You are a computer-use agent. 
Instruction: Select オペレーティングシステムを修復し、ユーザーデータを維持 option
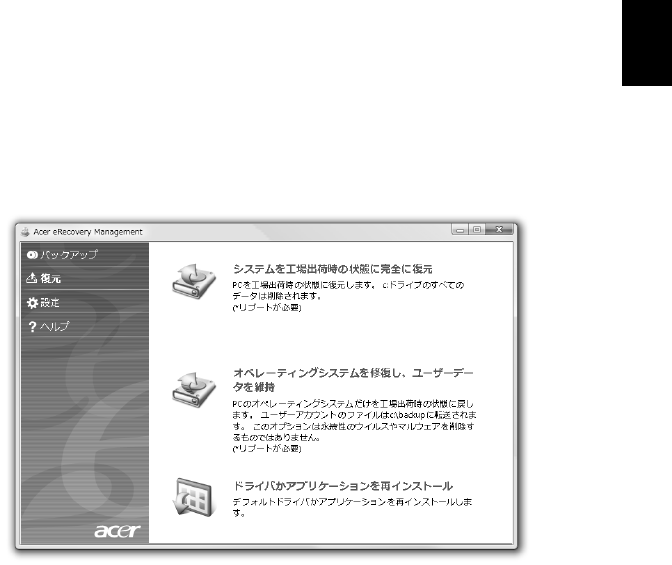[353, 380]
